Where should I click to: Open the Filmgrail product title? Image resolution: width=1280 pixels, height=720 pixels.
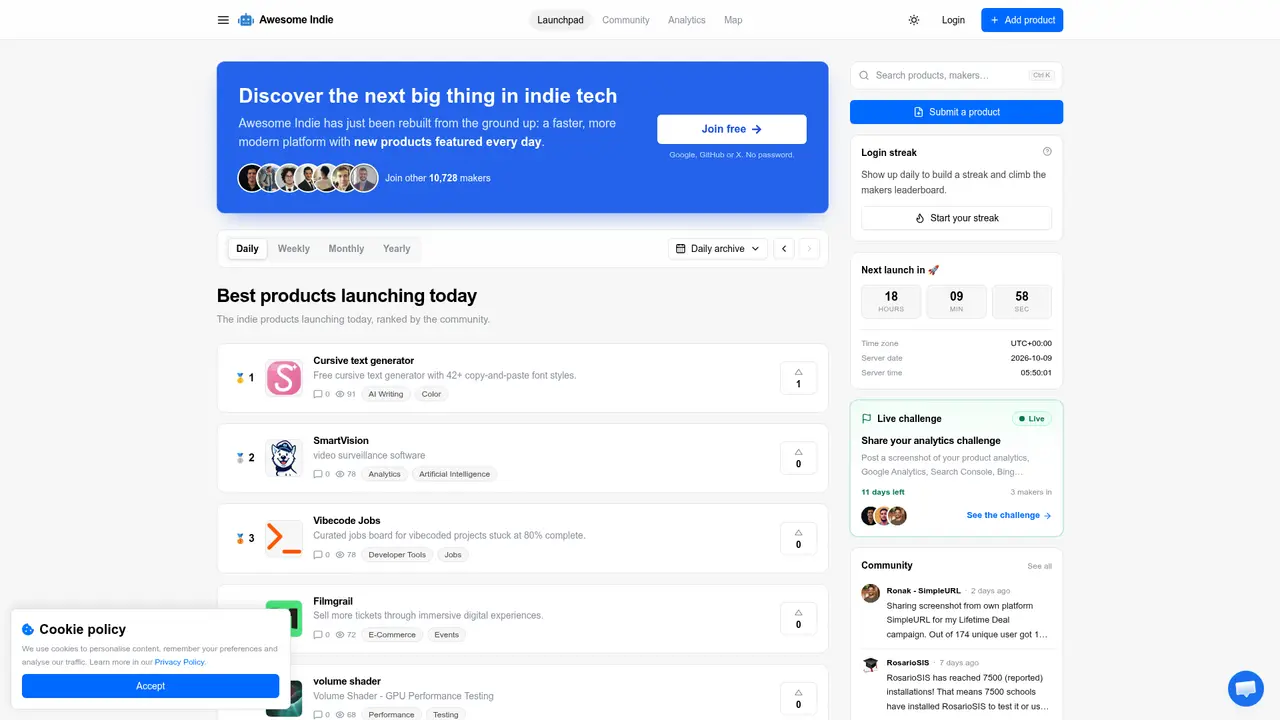point(333,601)
